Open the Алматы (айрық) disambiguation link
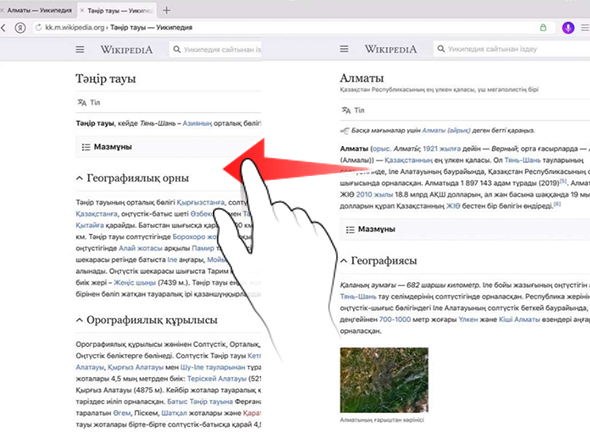This screenshot has height=432, width=590. (x=446, y=131)
